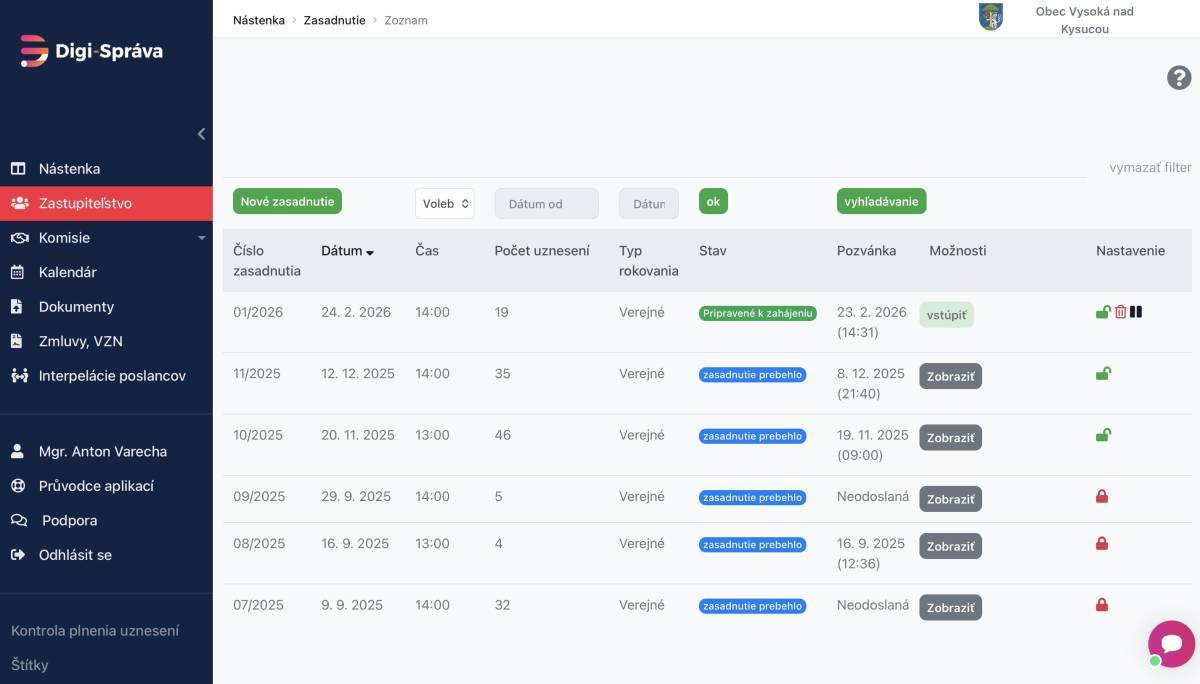
Task: Click Odhlásit se logout icon
Action: (x=18, y=555)
